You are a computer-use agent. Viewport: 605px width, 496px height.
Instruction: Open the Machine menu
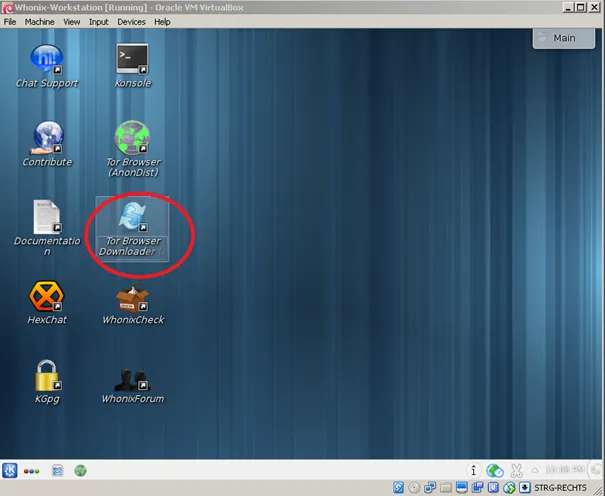(39, 22)
